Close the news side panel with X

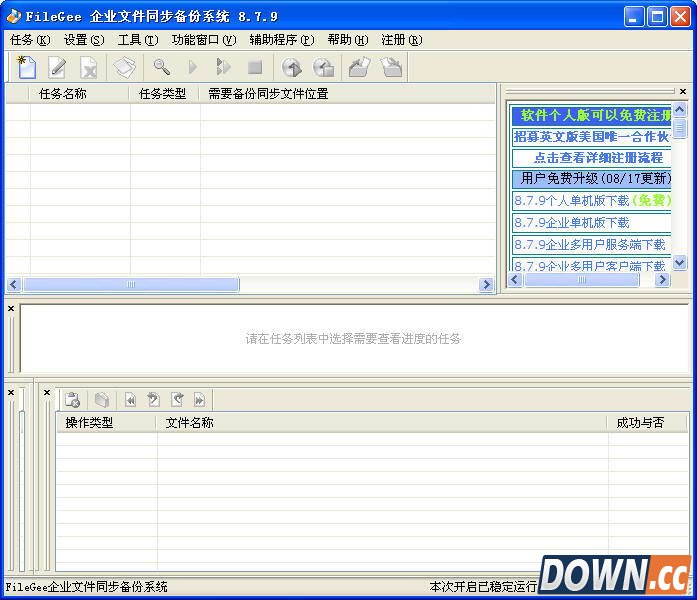coord(683,92)
